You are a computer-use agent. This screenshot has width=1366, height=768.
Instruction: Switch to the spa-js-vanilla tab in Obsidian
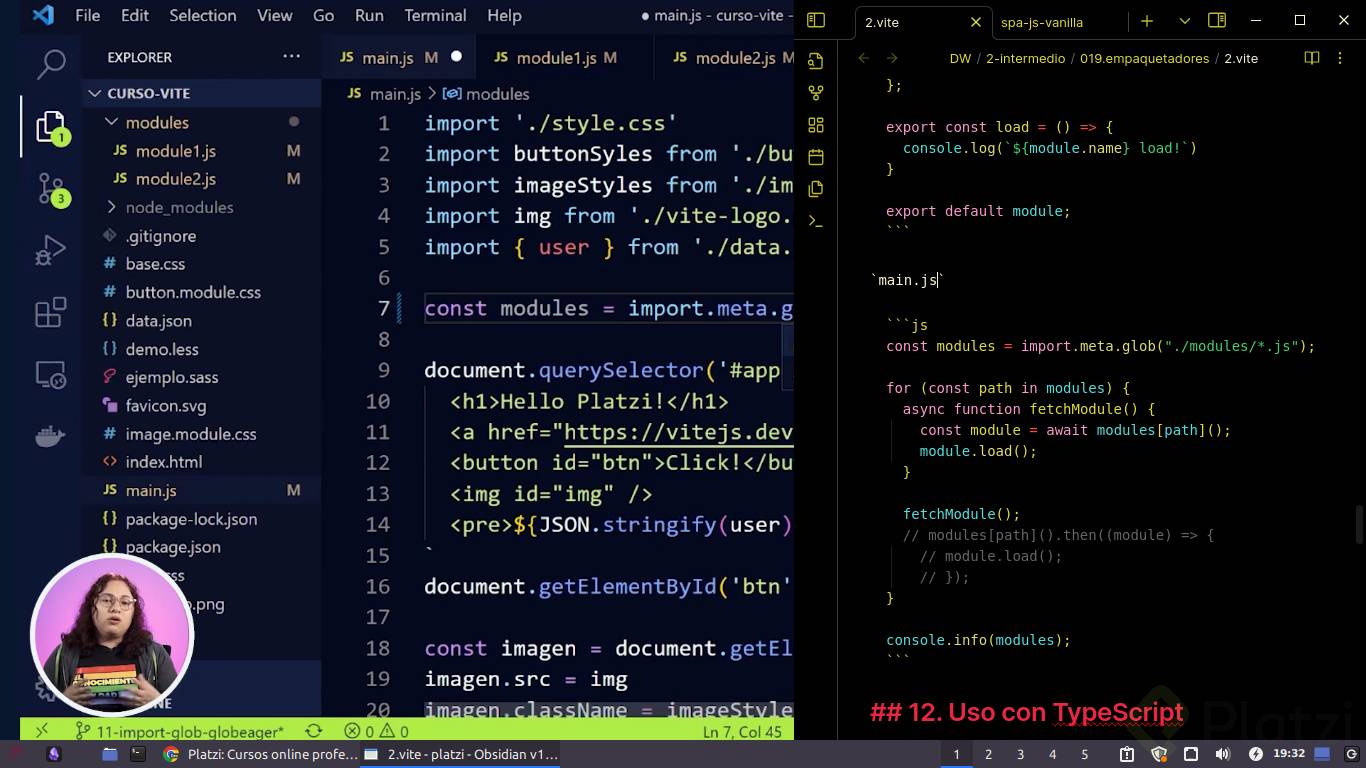(1042, 22)
